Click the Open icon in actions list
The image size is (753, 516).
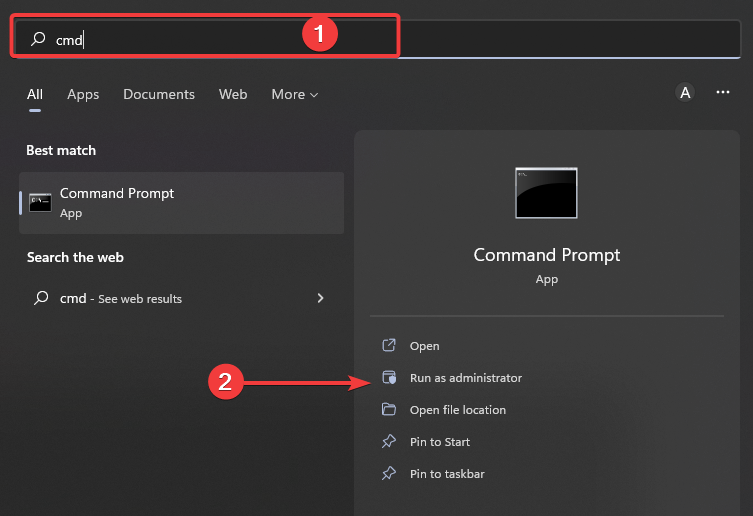[x=389, y=346]
